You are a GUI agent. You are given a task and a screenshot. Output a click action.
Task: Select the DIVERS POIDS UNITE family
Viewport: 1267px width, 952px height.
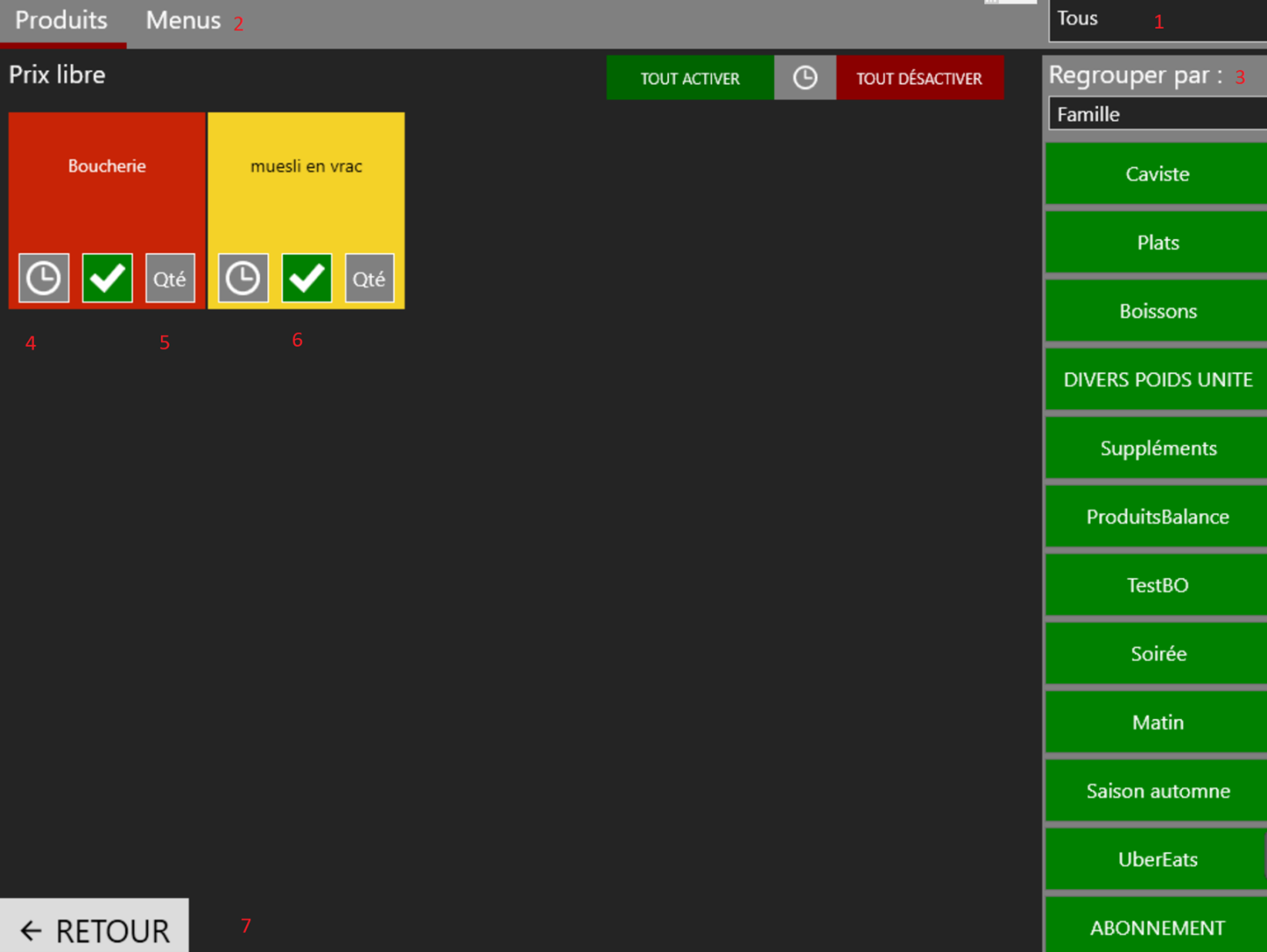click(1157, 380)
